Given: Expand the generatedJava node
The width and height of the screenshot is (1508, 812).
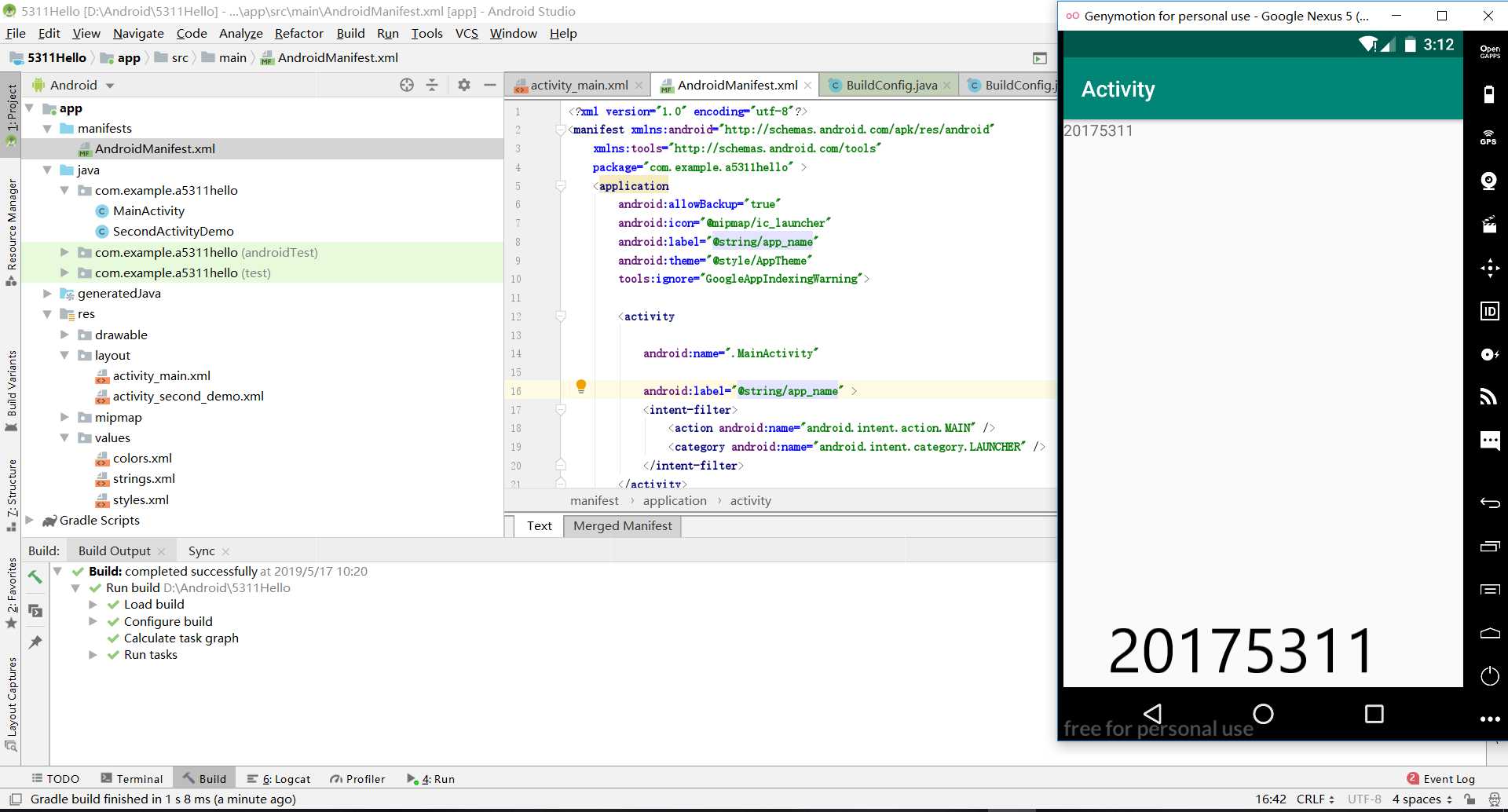Looking at the screenshot, I should (47, 293).
